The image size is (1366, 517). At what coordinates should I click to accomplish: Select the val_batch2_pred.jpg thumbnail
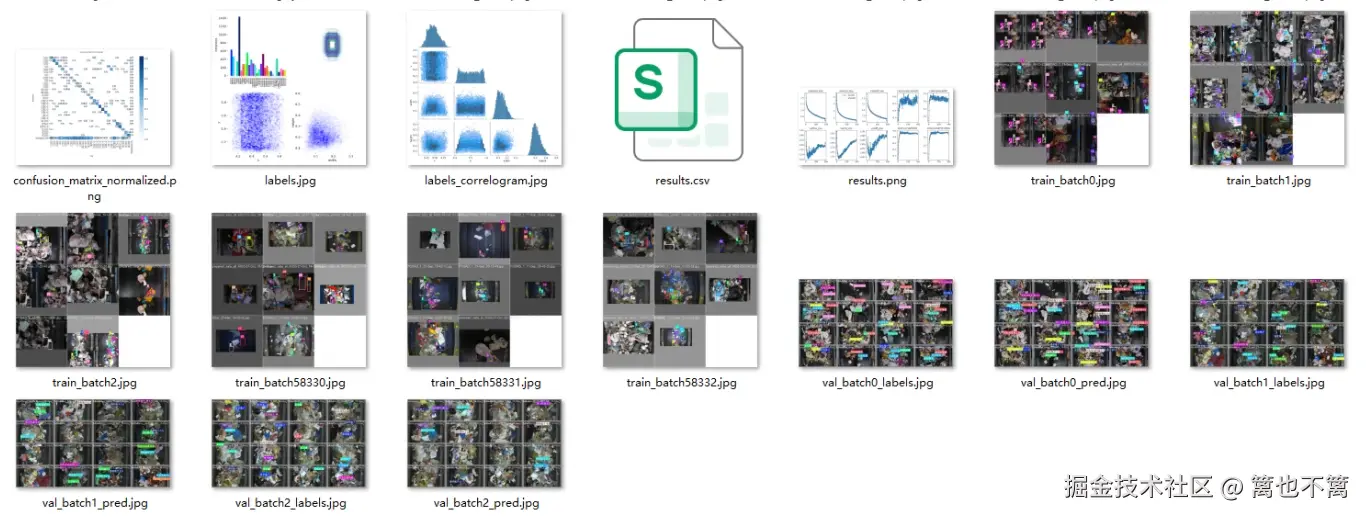(x=485, y=444)
